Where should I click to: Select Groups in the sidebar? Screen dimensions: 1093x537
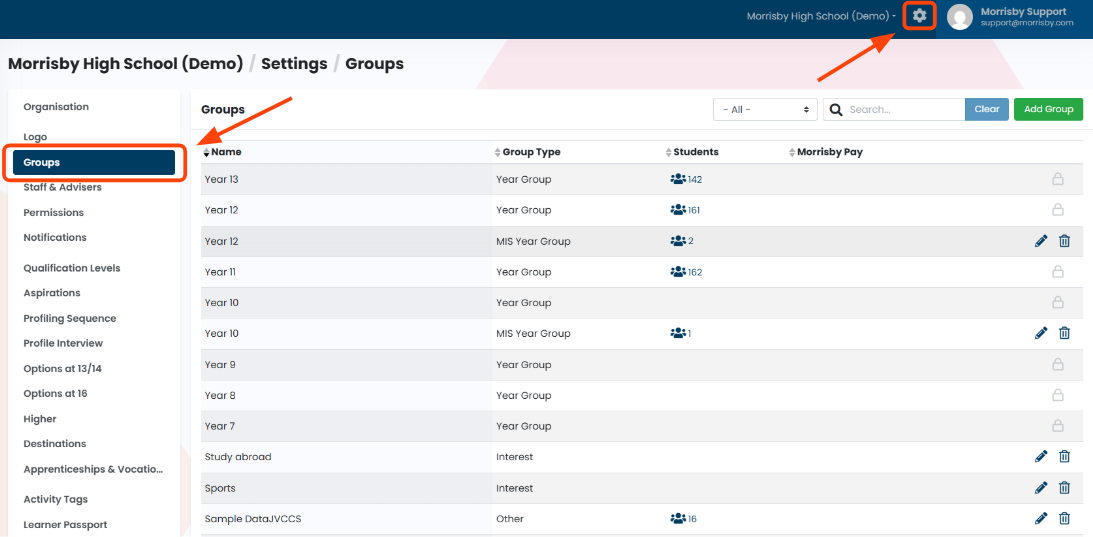coord(94,162)
